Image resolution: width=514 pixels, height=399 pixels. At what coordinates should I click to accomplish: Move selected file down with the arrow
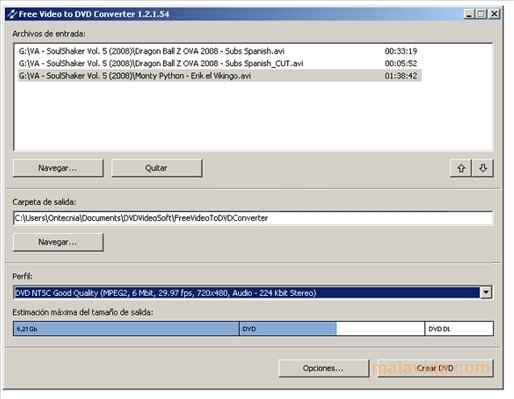483,168
